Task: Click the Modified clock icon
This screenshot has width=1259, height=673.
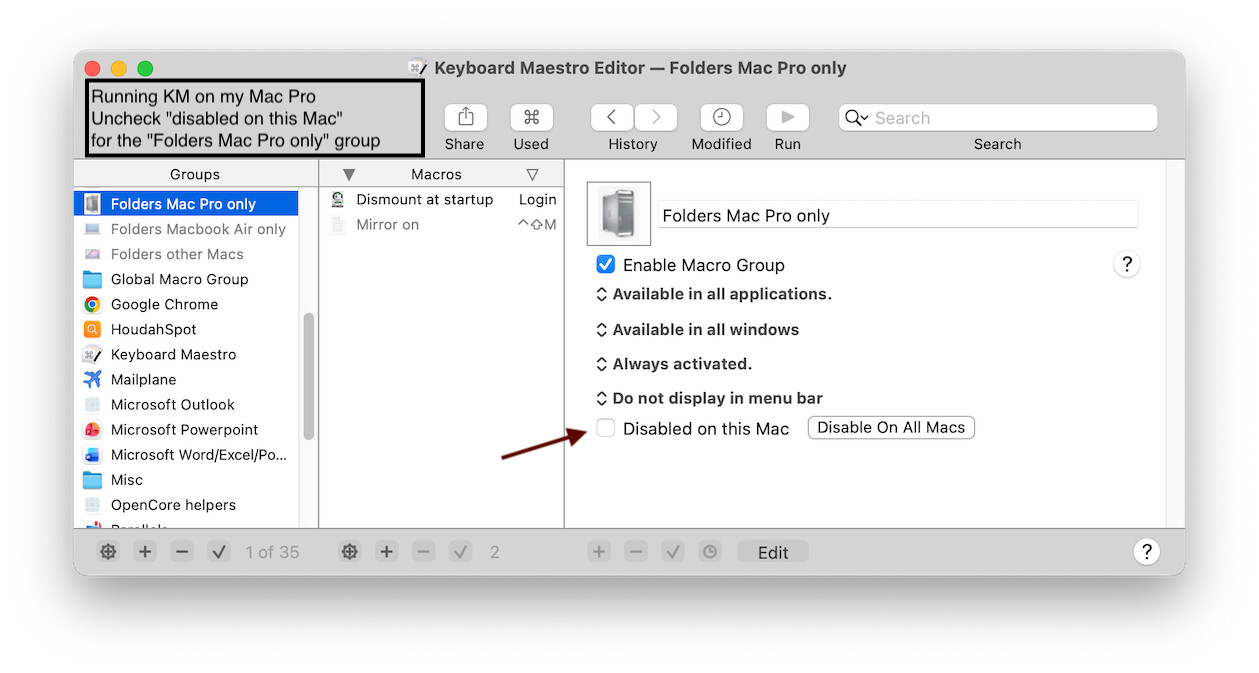Action: coord(721,118)
